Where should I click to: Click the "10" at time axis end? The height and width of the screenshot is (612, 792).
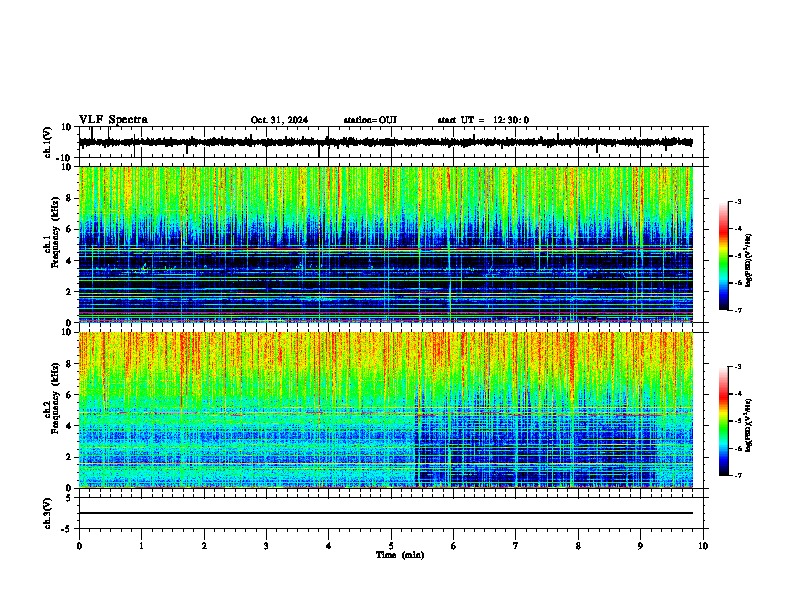tap(703, 546)
